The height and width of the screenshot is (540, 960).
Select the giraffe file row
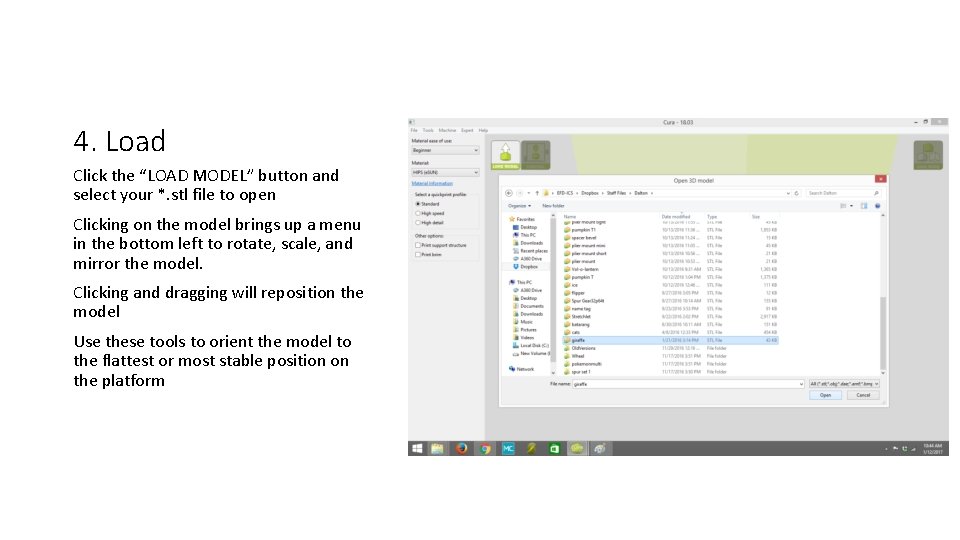tap(670, 340)
